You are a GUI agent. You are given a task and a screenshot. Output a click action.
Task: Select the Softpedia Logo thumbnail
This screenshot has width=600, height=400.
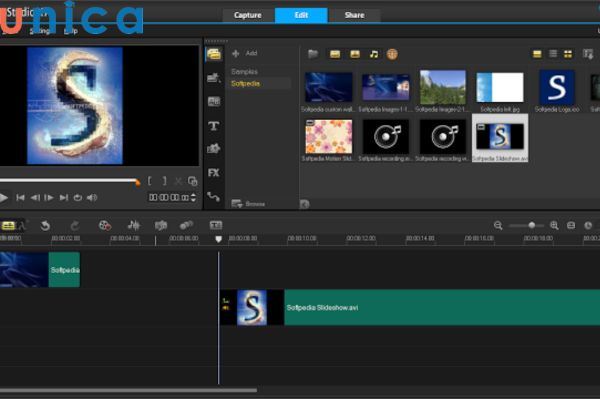pyautogui.click(x=557, y=87)
